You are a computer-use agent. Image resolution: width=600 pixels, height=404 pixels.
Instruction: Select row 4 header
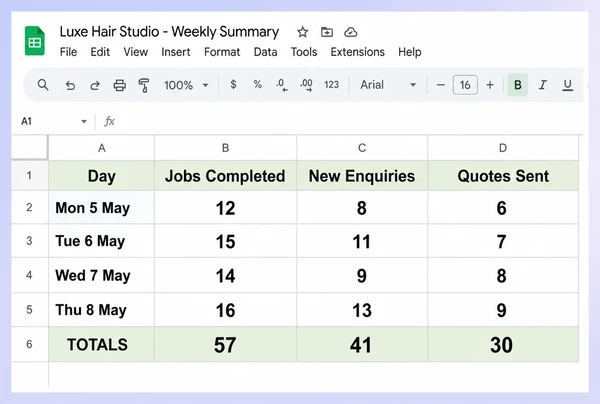tap(29, 275)
